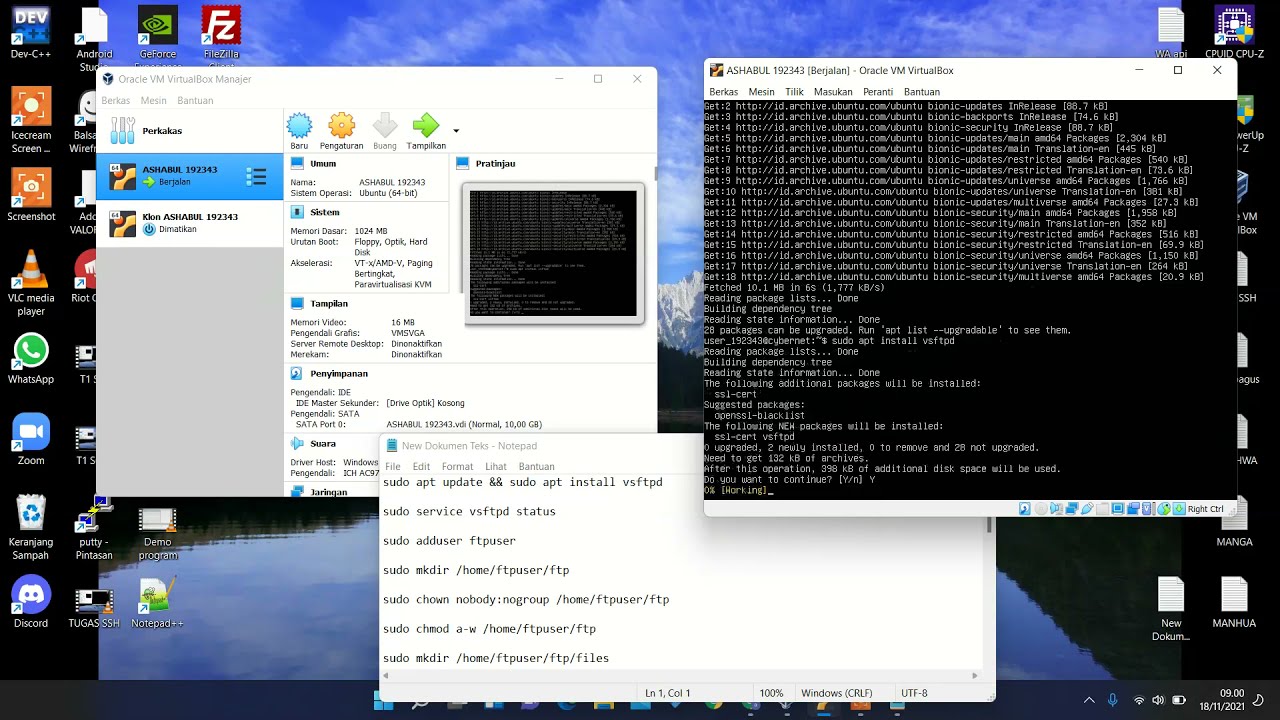Click the putty - Pintasan desktop shortcut
The image size is (1280, 720).
click(94, 528)
